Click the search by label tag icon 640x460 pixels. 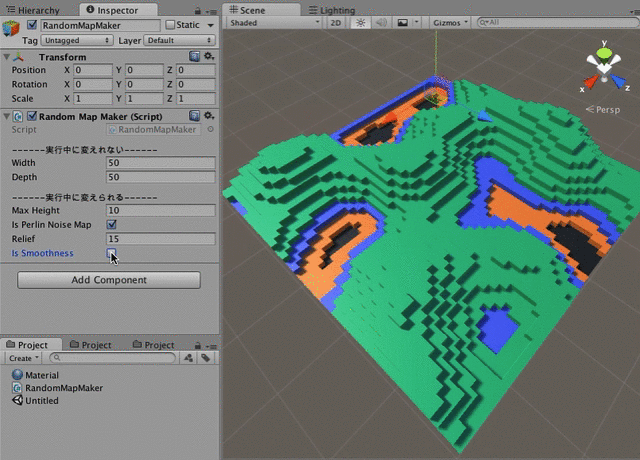point(205,358)
